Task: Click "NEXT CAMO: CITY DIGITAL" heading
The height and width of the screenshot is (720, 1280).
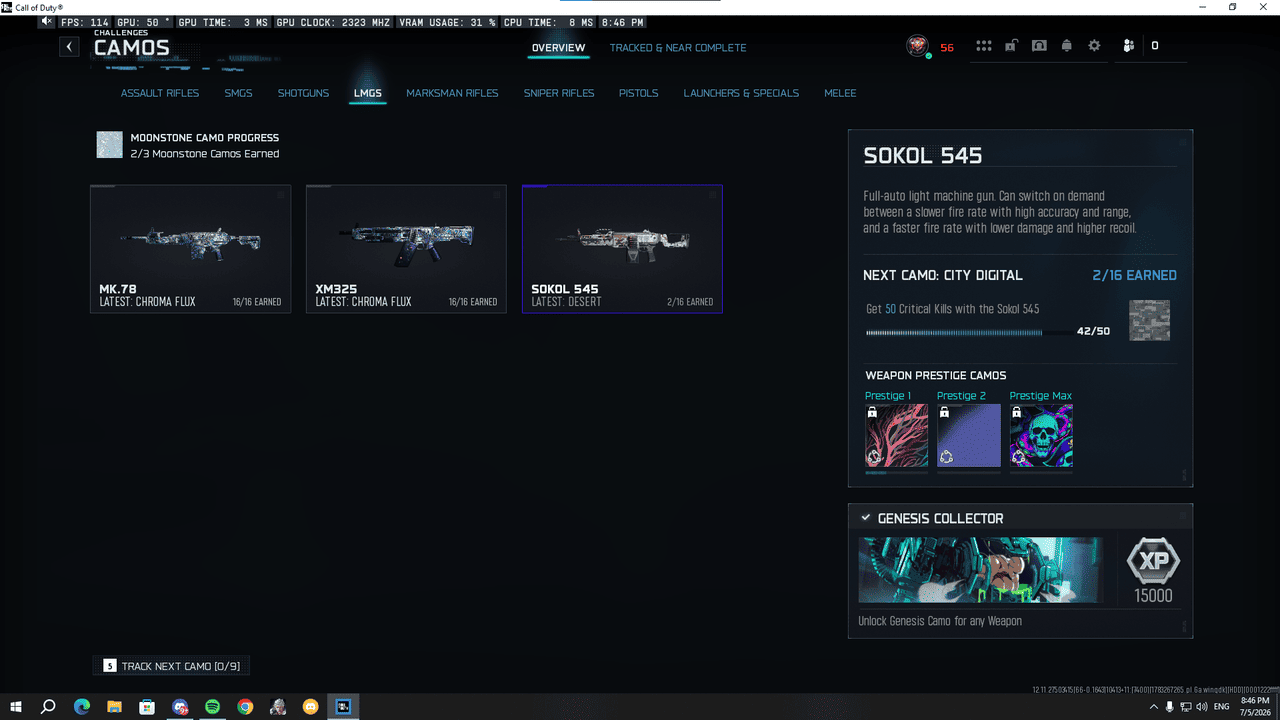Action: tap(943, 275)
